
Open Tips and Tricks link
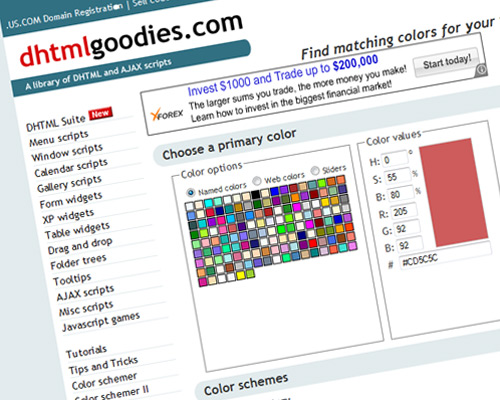point(103,366)
